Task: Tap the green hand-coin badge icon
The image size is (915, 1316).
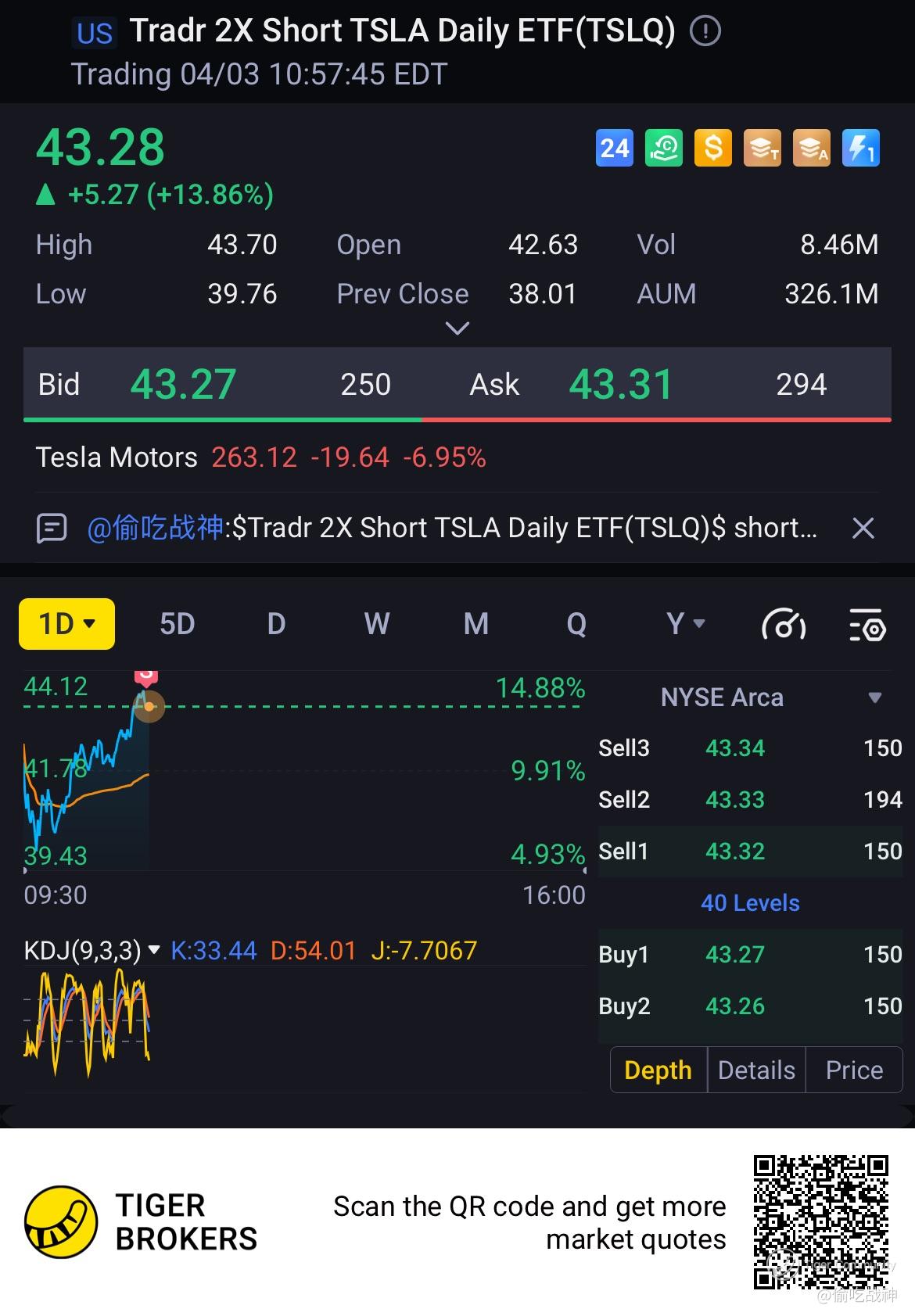Action: click(x=664, y=148)
